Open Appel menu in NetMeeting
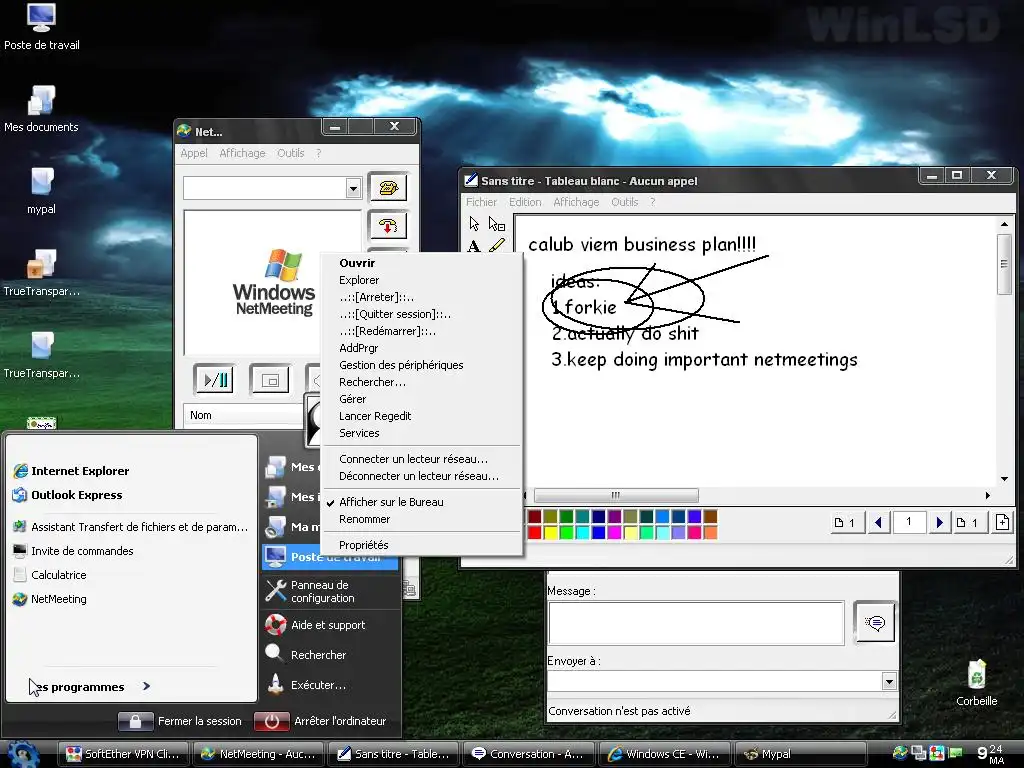 pos(194,153)
